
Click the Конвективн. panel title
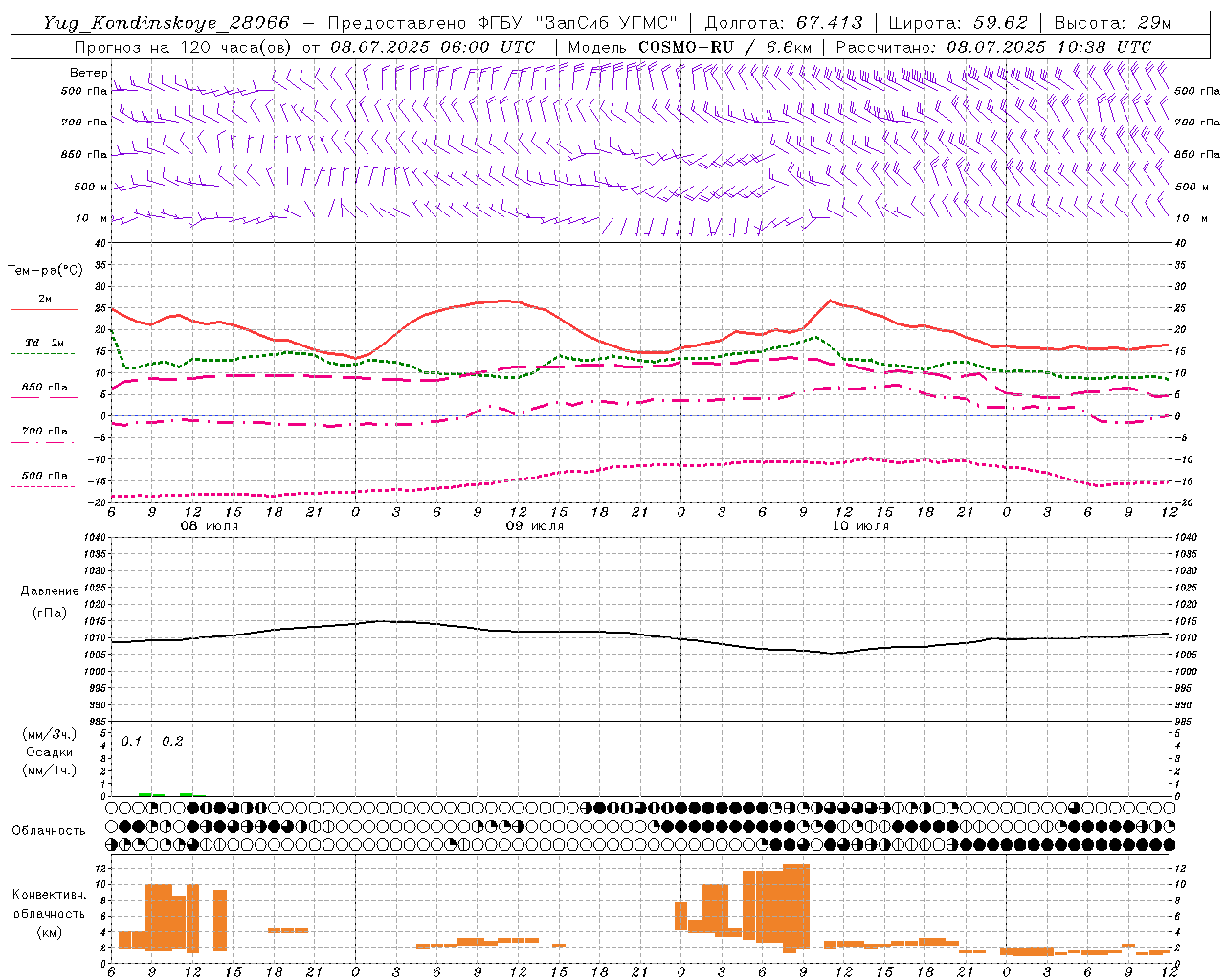point(49,895)
